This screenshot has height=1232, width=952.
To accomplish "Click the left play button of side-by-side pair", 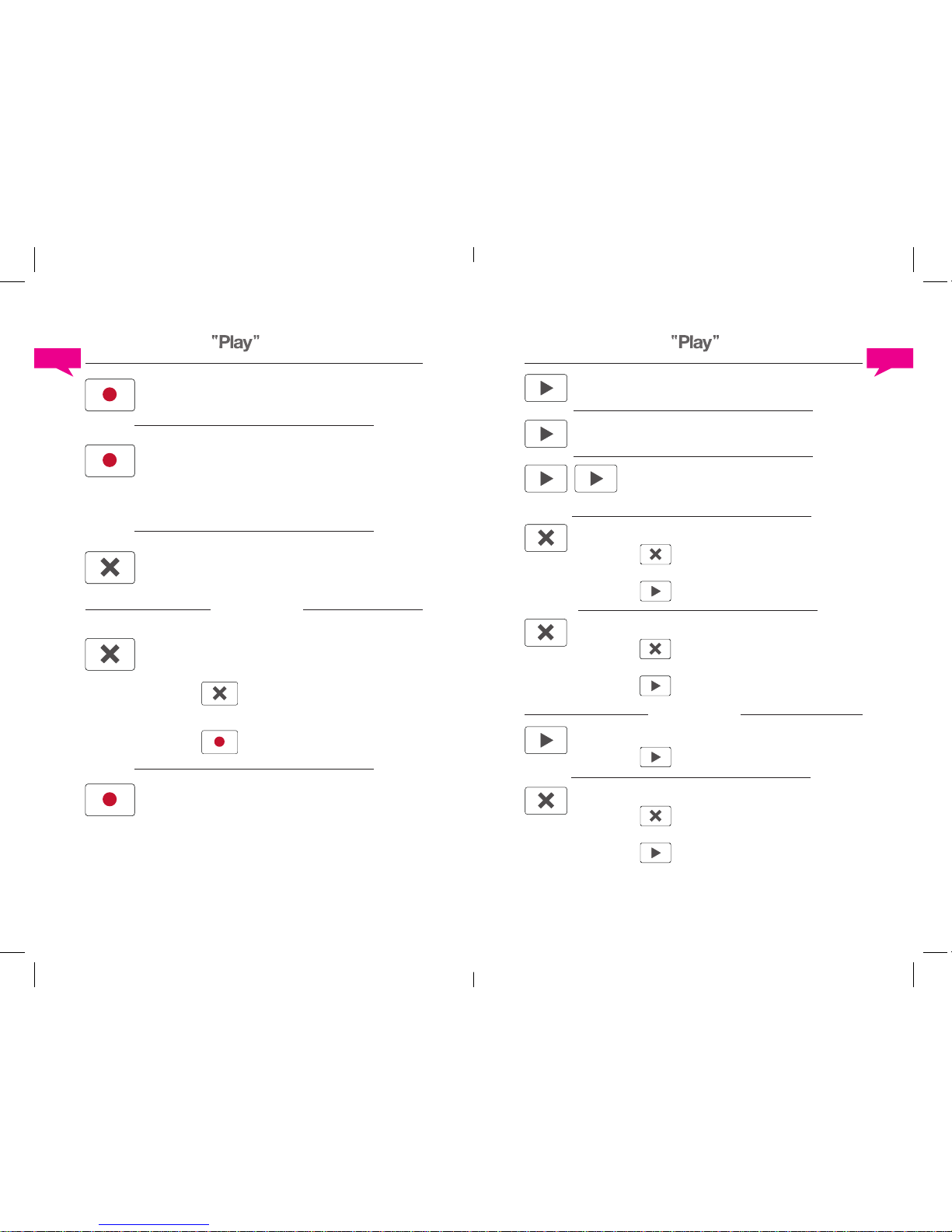I will coord(546,479).
